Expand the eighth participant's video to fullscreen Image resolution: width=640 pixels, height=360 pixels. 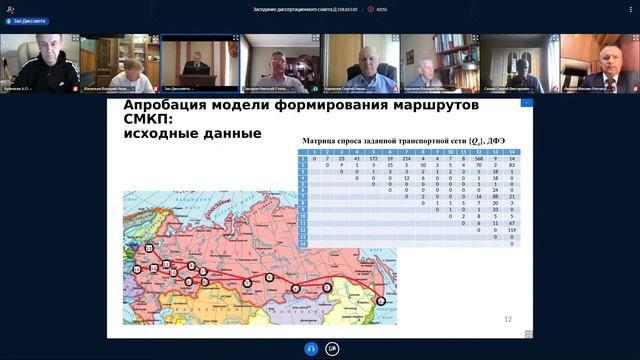pos(635,38)
